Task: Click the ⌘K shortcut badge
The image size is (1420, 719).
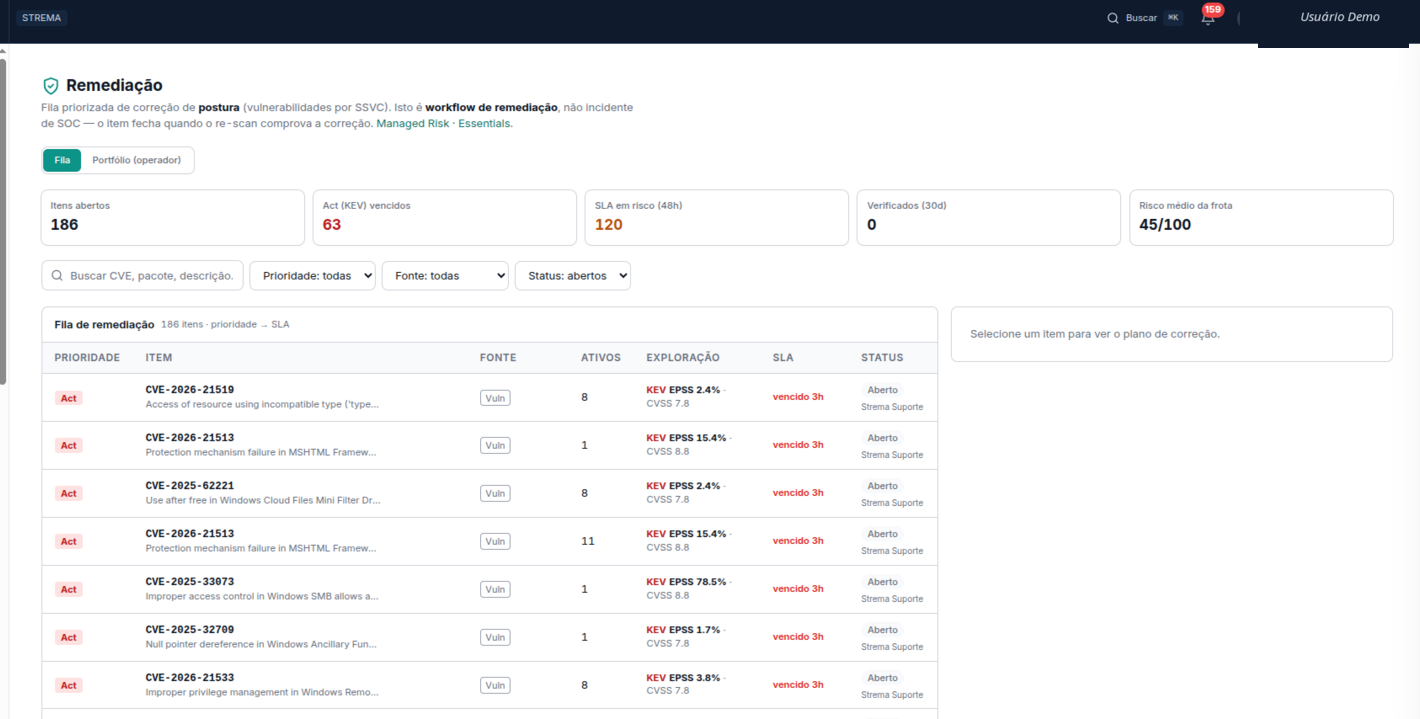Action: (1173, 18)
